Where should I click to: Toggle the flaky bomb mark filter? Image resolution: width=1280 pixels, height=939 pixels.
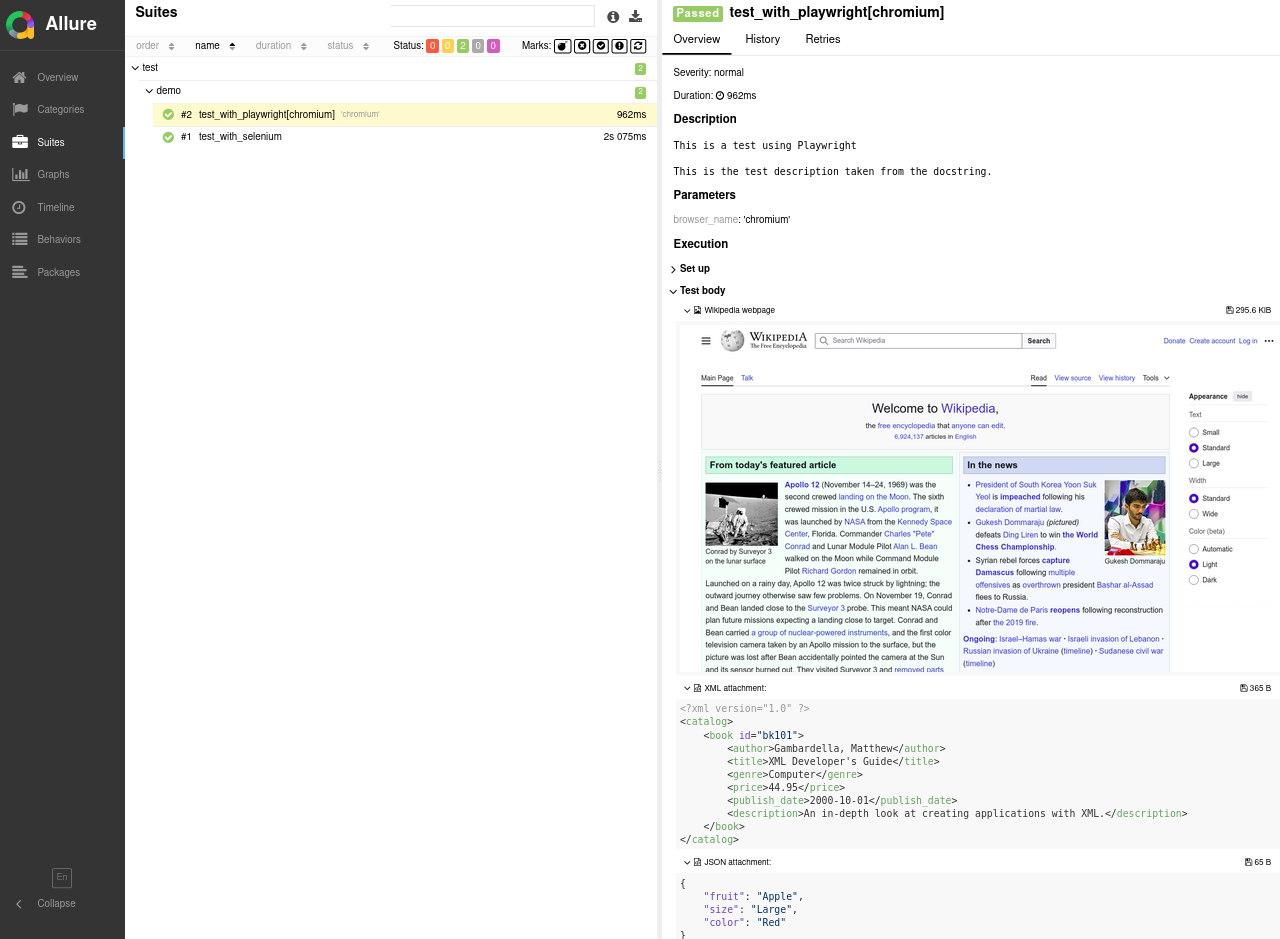point(563,46)
